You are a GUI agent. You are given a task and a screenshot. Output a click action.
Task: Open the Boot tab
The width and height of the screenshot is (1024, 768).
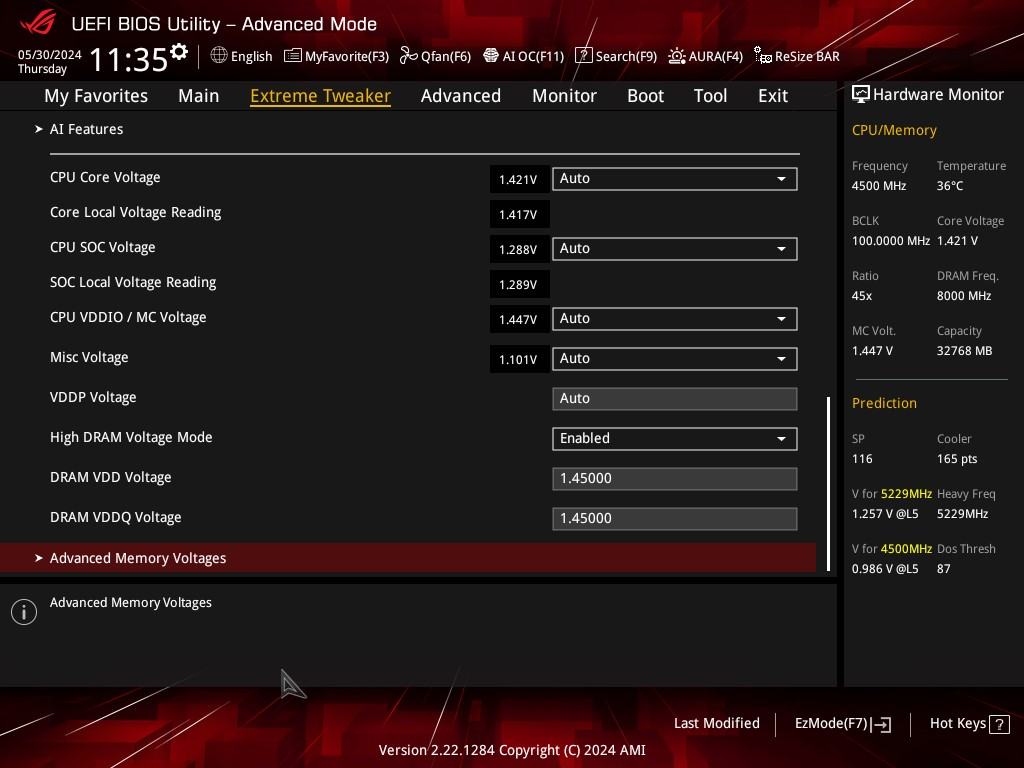(645, 96)
